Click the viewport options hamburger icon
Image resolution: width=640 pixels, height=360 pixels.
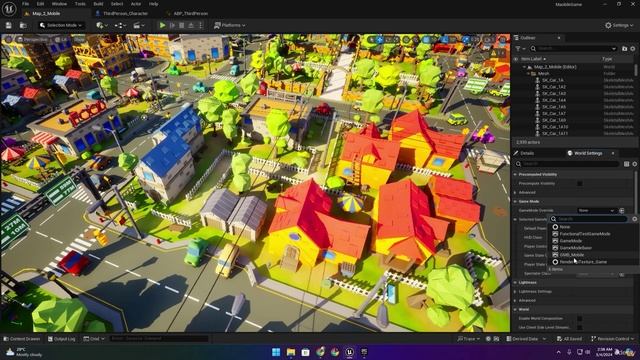(x=8, y=40)
